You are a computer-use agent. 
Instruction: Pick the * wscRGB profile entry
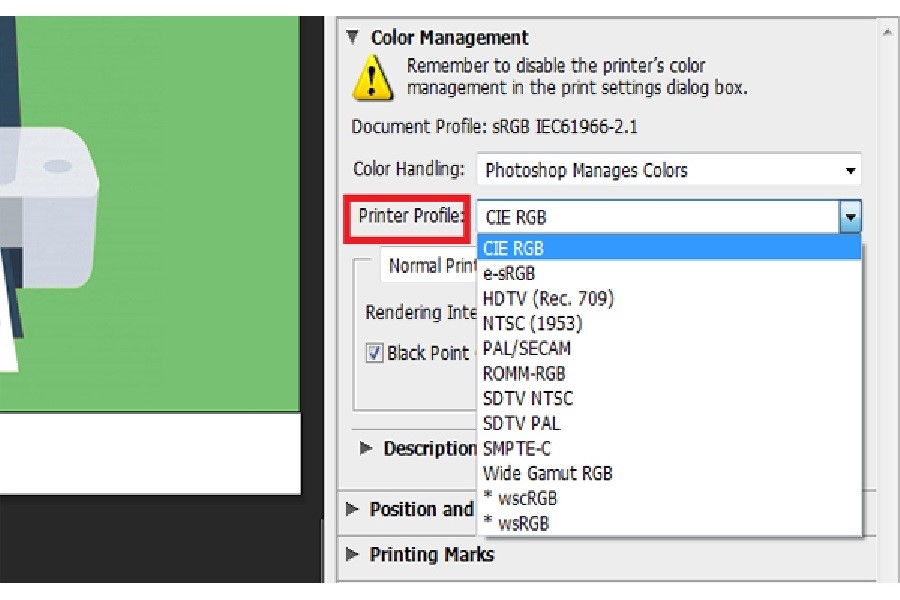pyautogui.click(x=519, y=498)
